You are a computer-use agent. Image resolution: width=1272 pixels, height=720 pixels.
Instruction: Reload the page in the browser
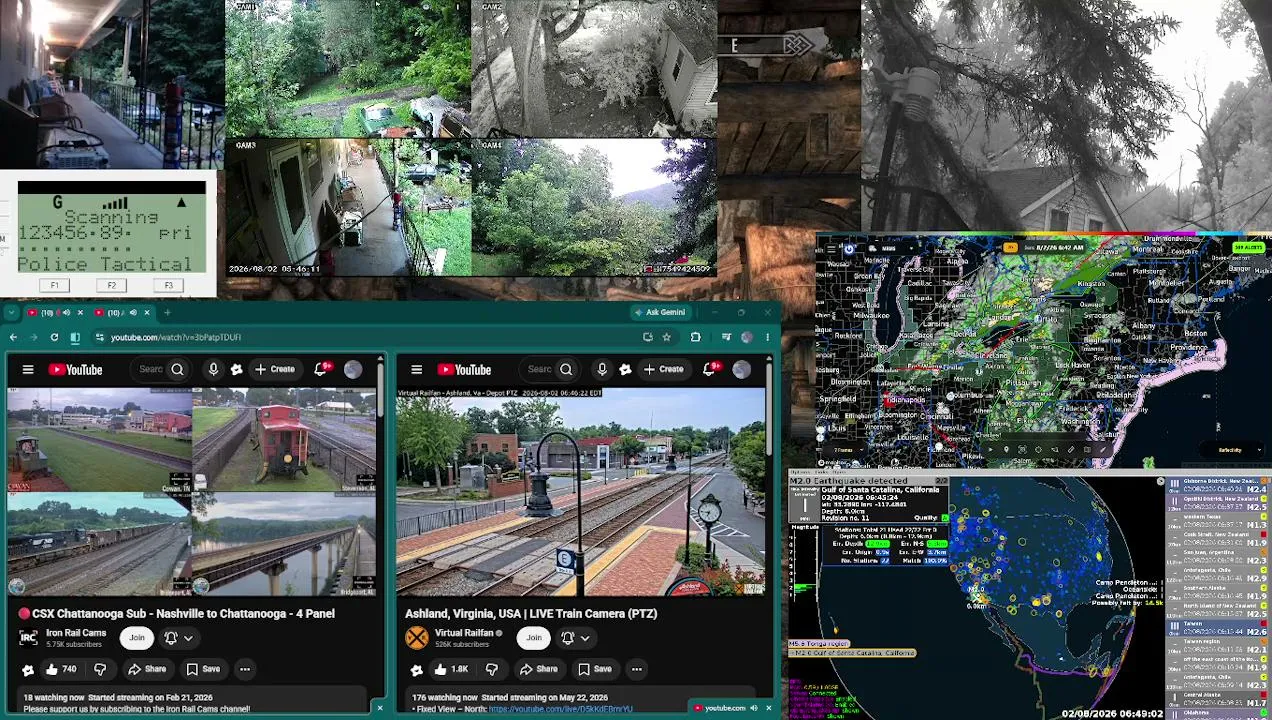coord(54,337)
